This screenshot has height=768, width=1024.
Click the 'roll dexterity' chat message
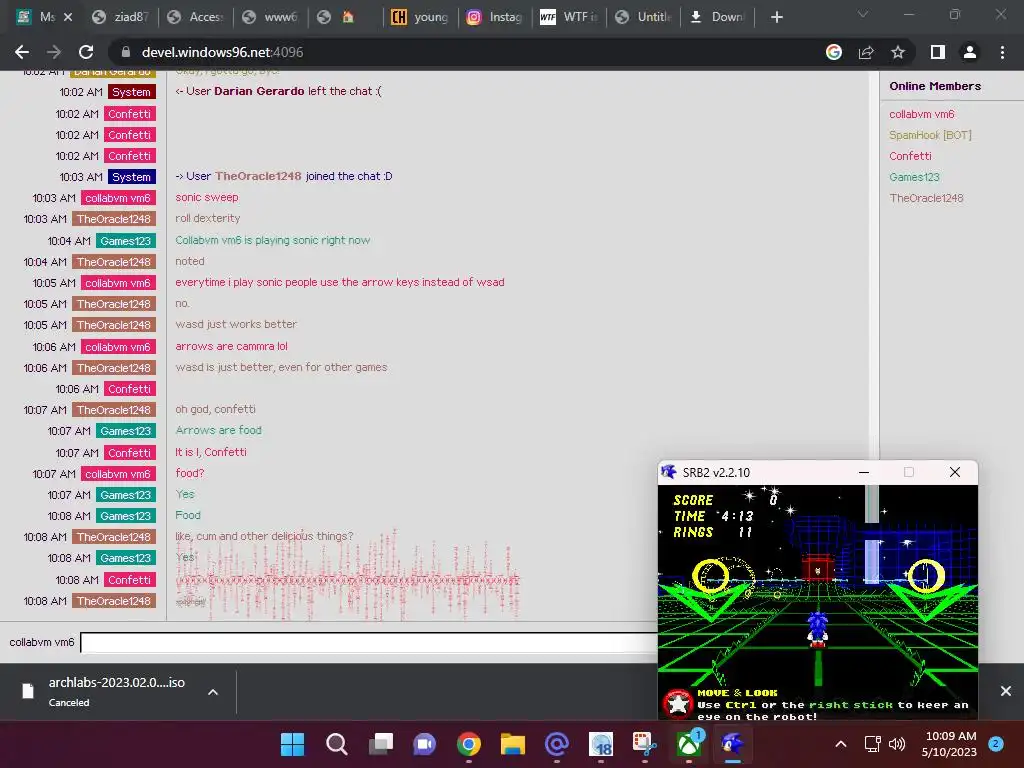click(207, 218)
